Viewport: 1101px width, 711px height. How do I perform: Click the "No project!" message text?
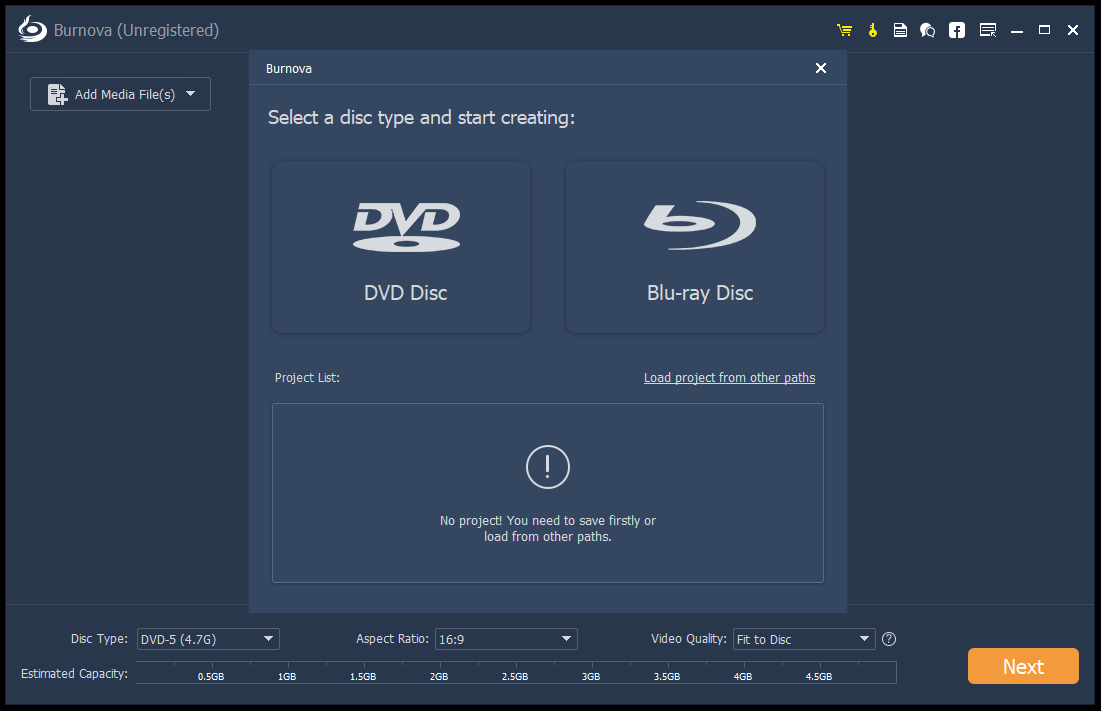click(x=548, y=529)
